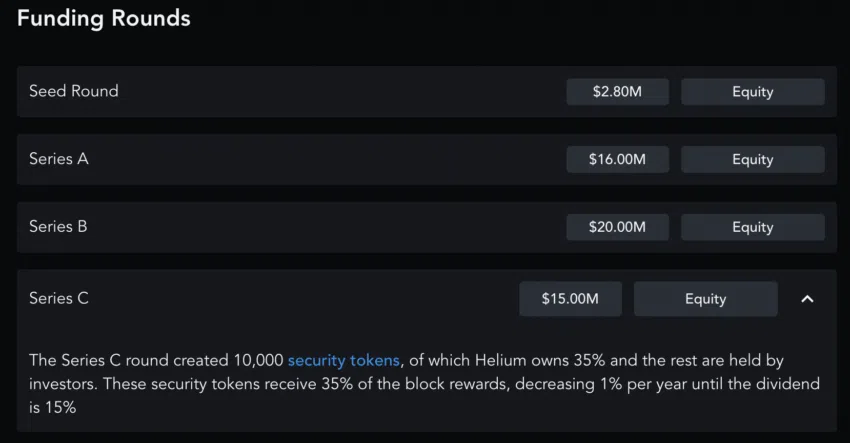Image resolution: width=850 pixels, height=443 pixels.
Task: Click the Series C label text
Action: click(x=59, y=298)
